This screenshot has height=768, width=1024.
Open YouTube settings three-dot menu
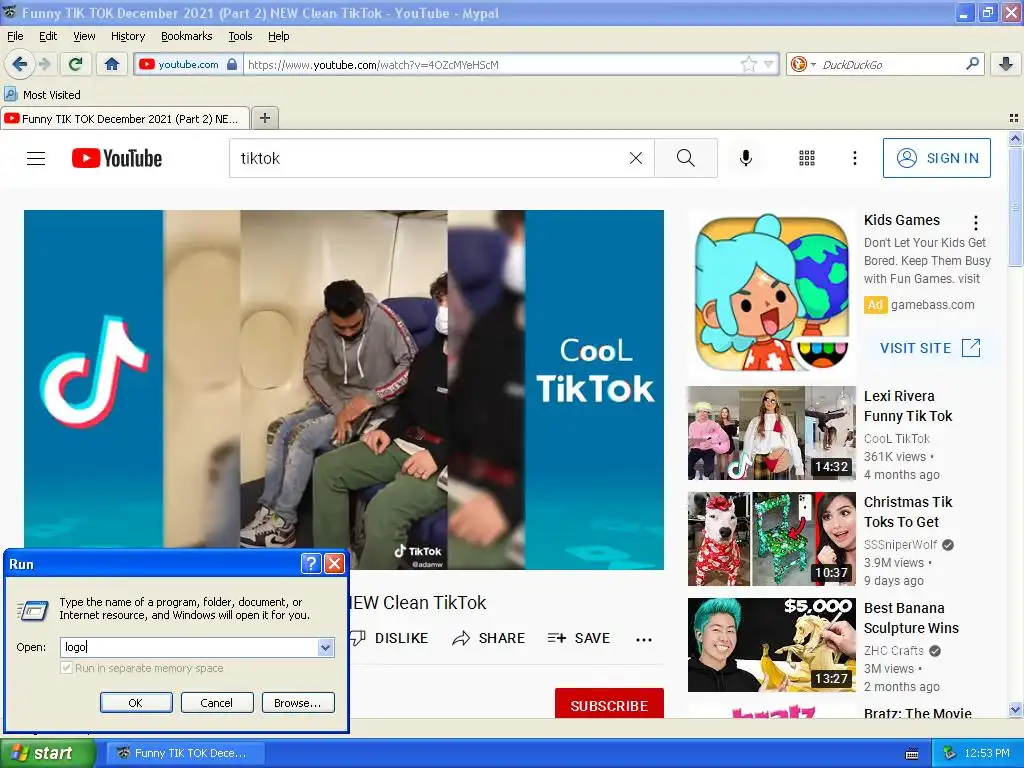coord(854,158)
